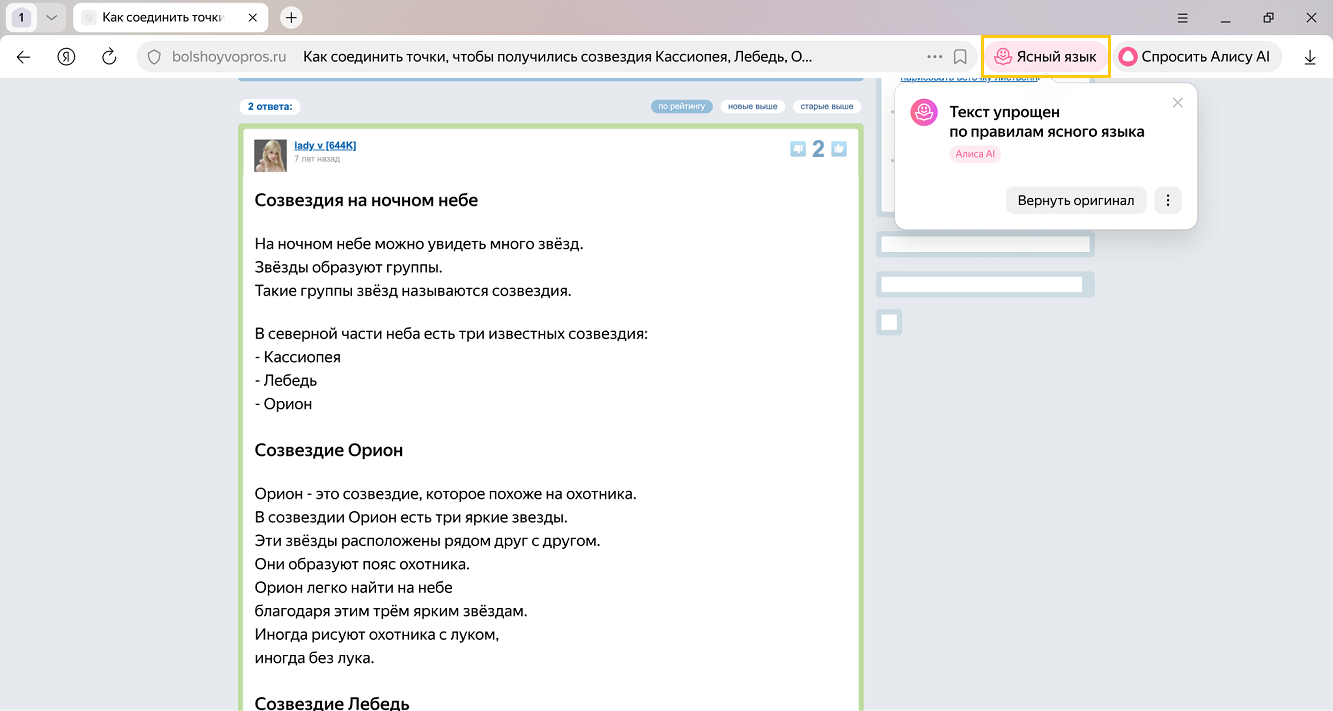This screenshot has height=711, width=1333.
Task: Bookmark this page with the bookmark icon
Action: point(960,57)
